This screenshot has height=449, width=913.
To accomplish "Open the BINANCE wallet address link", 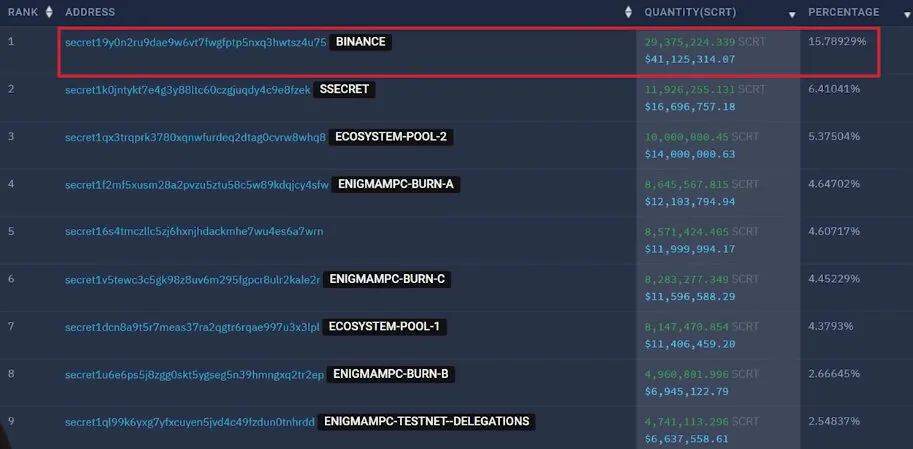I will pyautogui.click(x=196, y=42).
